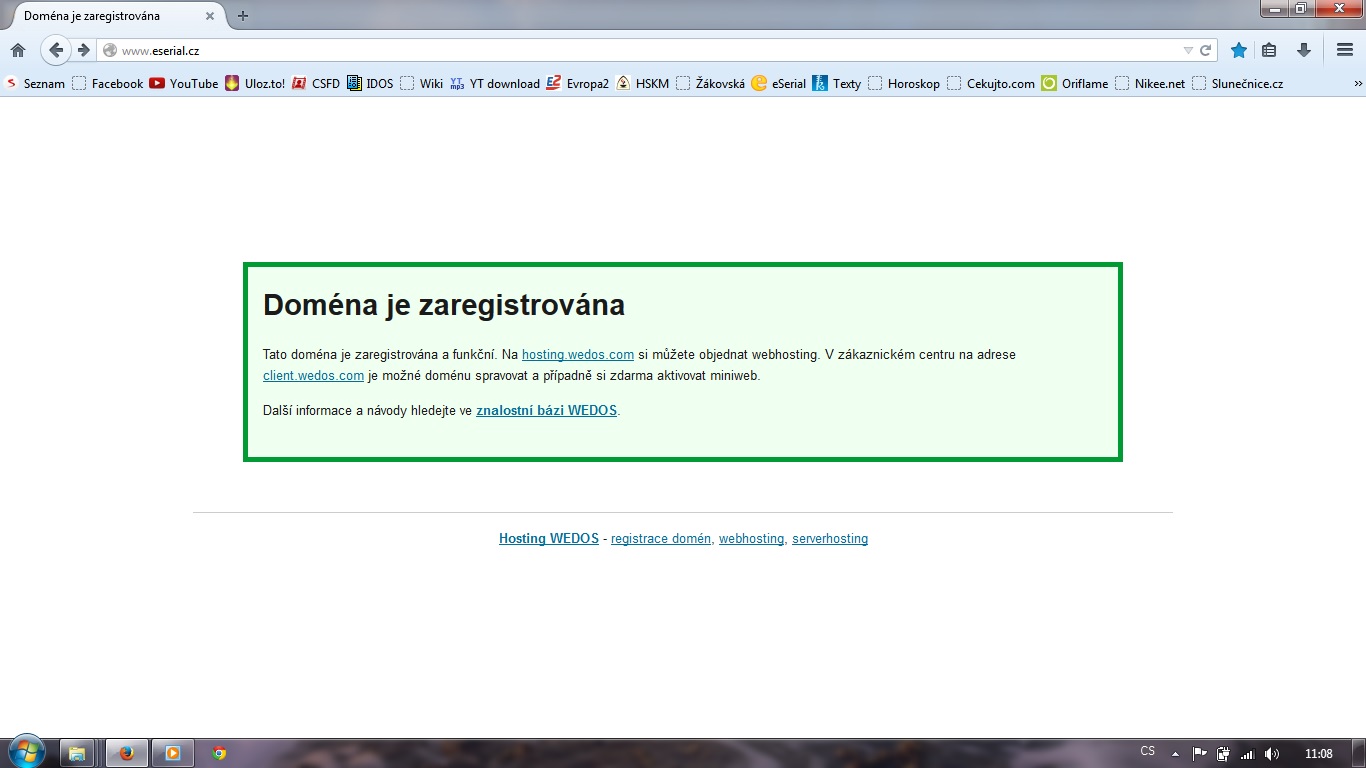Follow the client.wedos.com link

(313, 376)
